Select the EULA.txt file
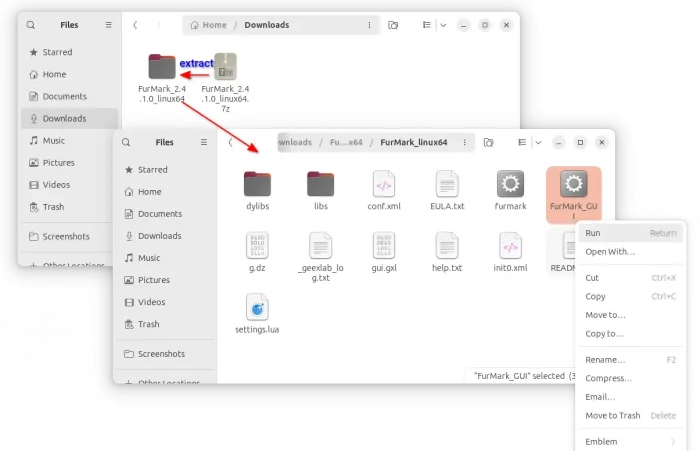Screen dimensions: 700x451 pos(447,190)
